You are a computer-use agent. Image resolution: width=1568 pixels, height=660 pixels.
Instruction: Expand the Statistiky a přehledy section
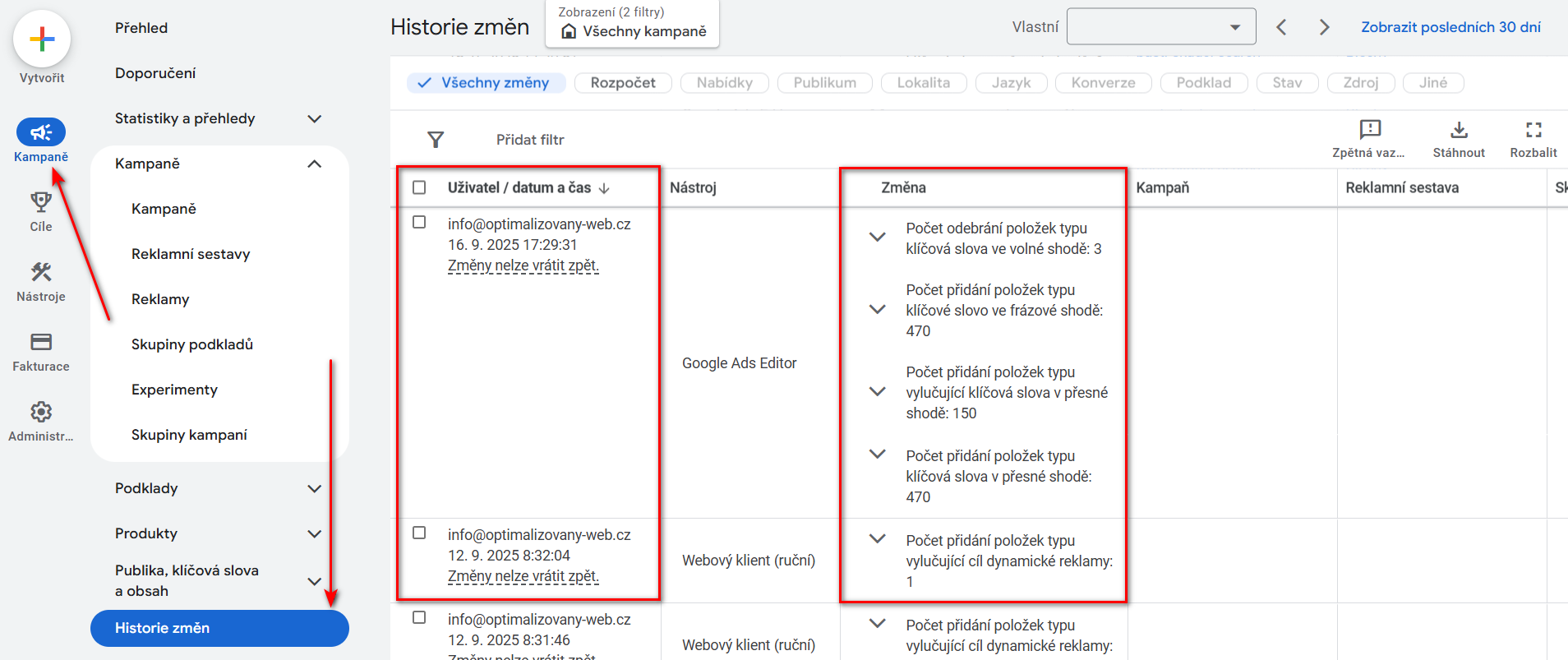point(314,118)
